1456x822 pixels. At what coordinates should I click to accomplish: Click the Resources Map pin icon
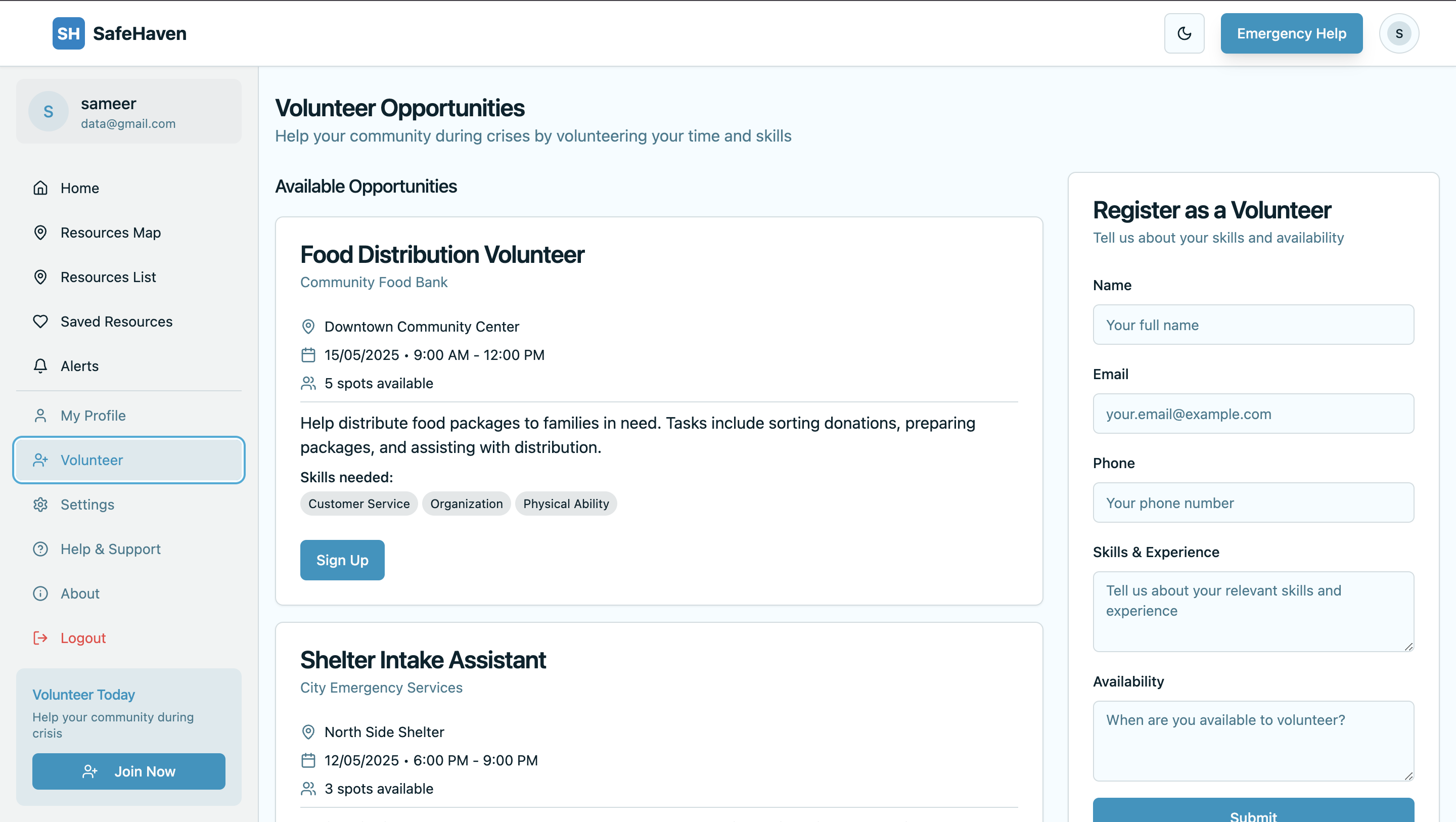(x=40, y=233)
